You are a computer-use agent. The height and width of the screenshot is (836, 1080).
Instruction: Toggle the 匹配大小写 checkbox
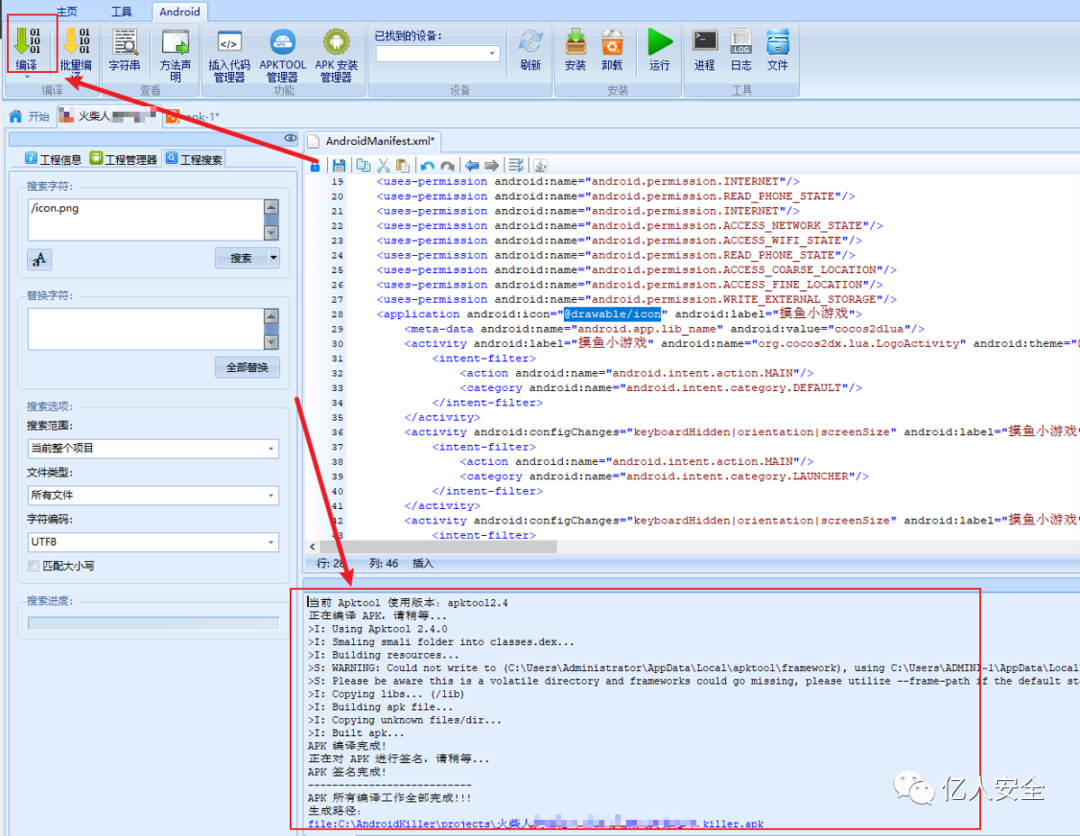[33, 565]
